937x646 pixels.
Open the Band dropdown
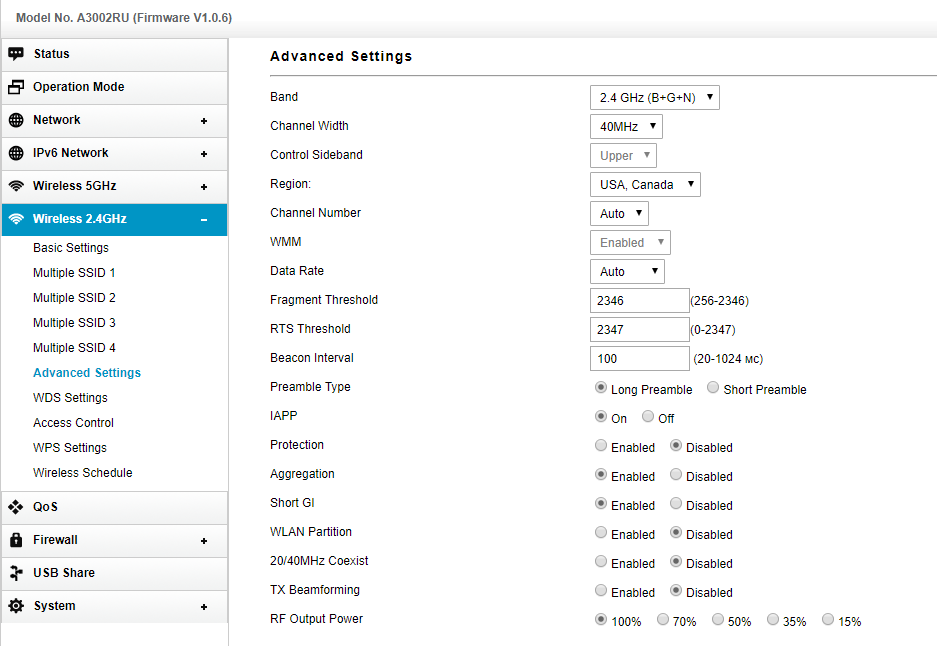click(654, 97)
